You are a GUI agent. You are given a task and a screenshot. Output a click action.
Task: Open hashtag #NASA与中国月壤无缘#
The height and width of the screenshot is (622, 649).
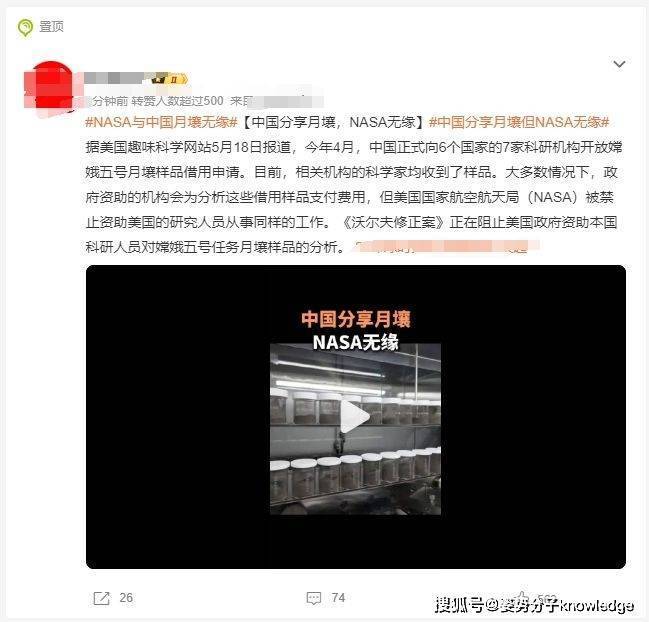click(x=161, y=122)
